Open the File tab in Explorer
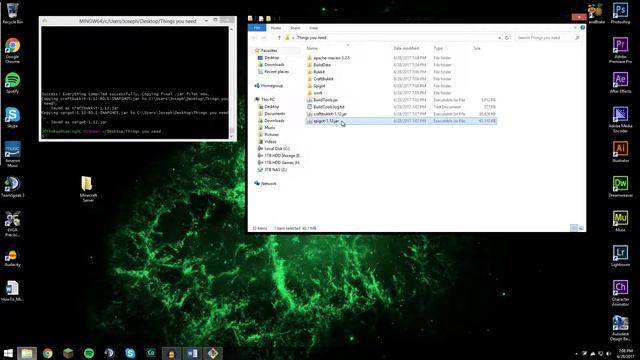Screen dimensions: 640x360 pyautogui.click(x=257, y=28)
